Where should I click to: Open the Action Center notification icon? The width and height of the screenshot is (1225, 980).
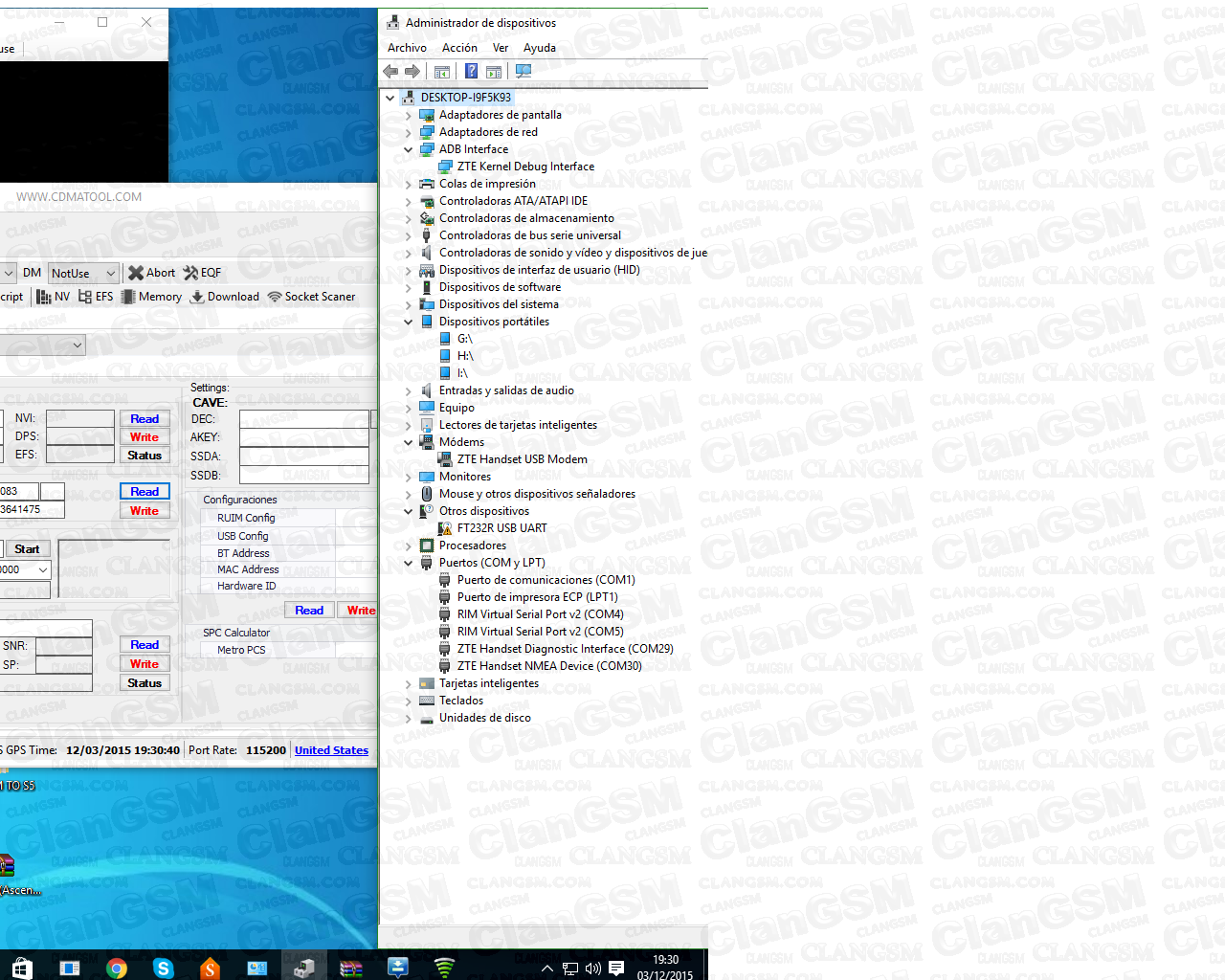616,969
